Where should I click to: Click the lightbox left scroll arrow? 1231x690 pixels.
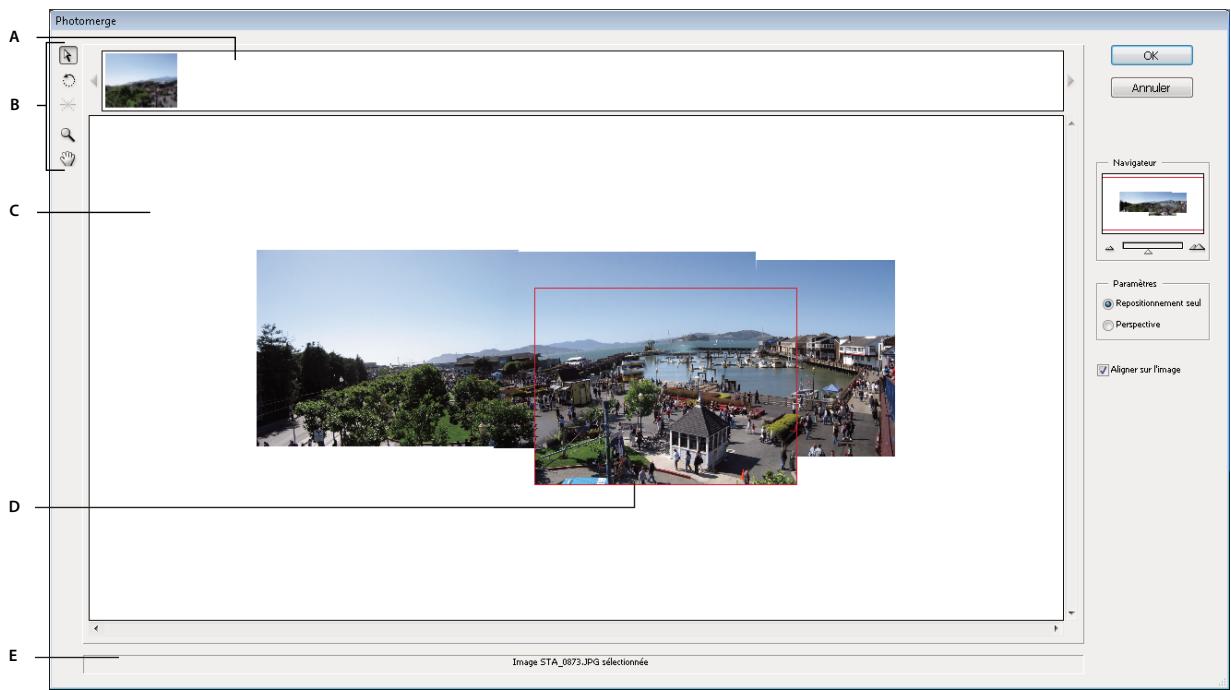[94, 80]
